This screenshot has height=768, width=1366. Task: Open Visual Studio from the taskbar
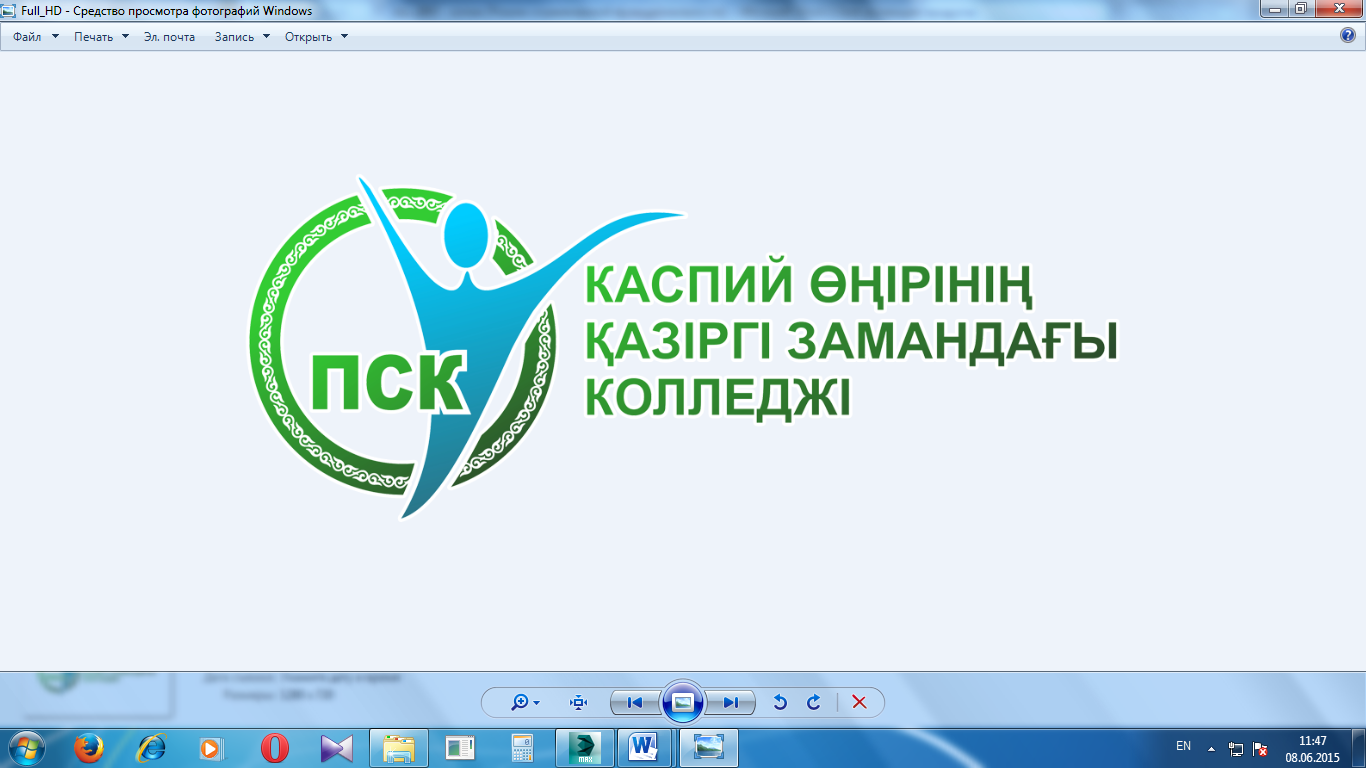pyautogui.click(x=337, y=748)
